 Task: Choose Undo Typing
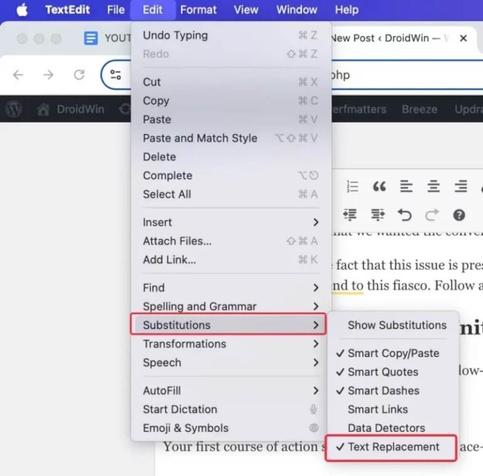click(231, 35)
